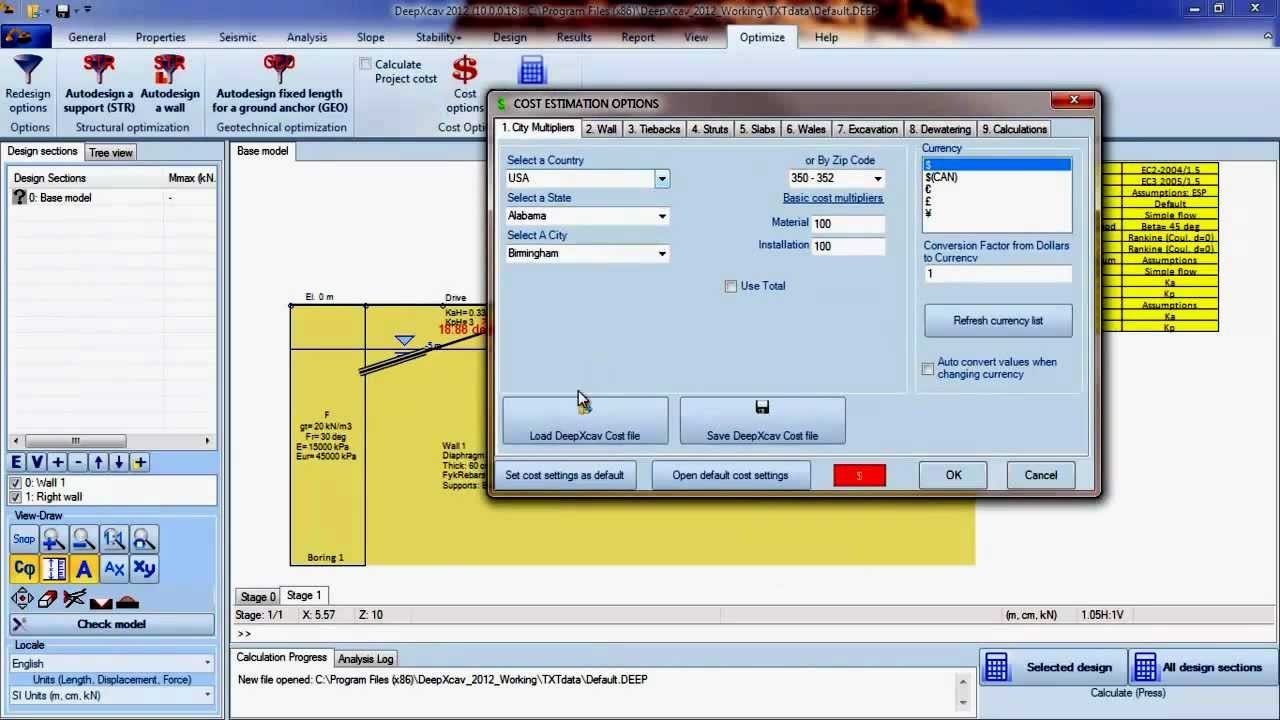Click the V design section button
This screenshot has width=1280, height=720.
click(x=37, y=462)
